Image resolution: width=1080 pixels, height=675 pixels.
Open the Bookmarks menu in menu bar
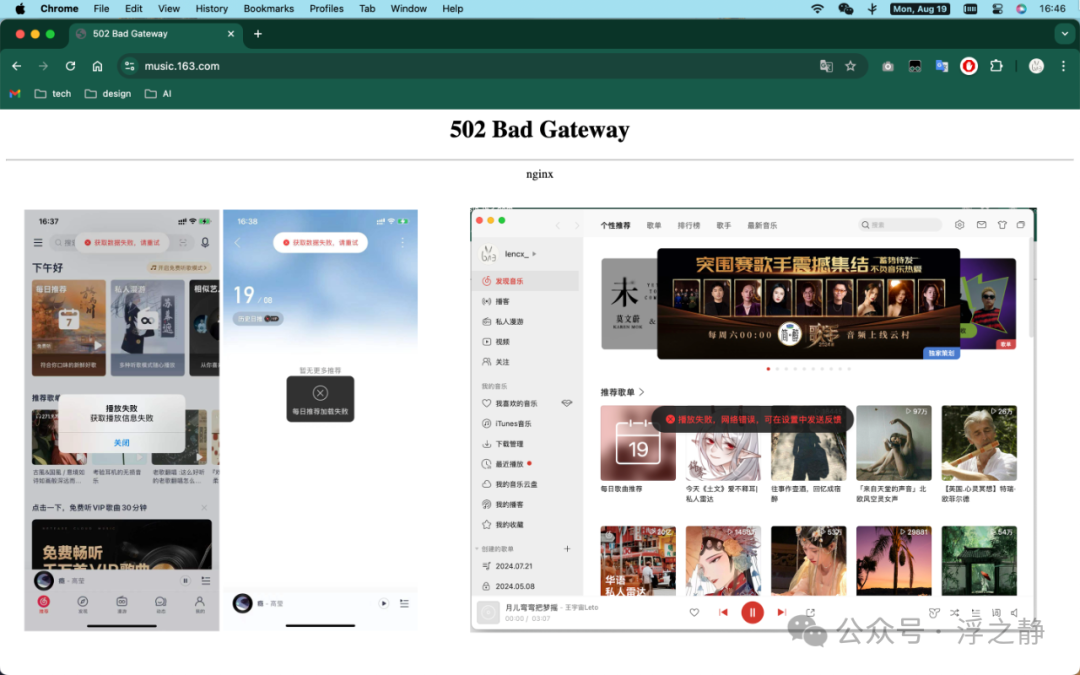(269, 8)
